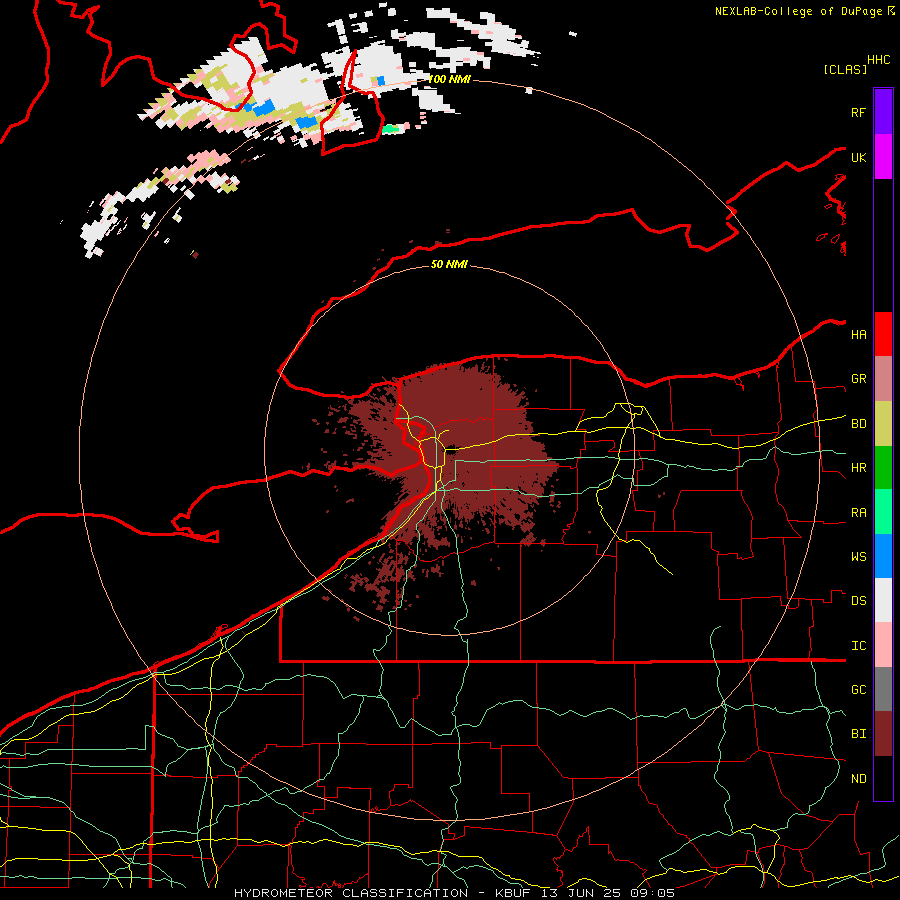Viewport: 900px width, 900px height.
Task: Click the HA red legend swatch
Action: pos(883,334)
